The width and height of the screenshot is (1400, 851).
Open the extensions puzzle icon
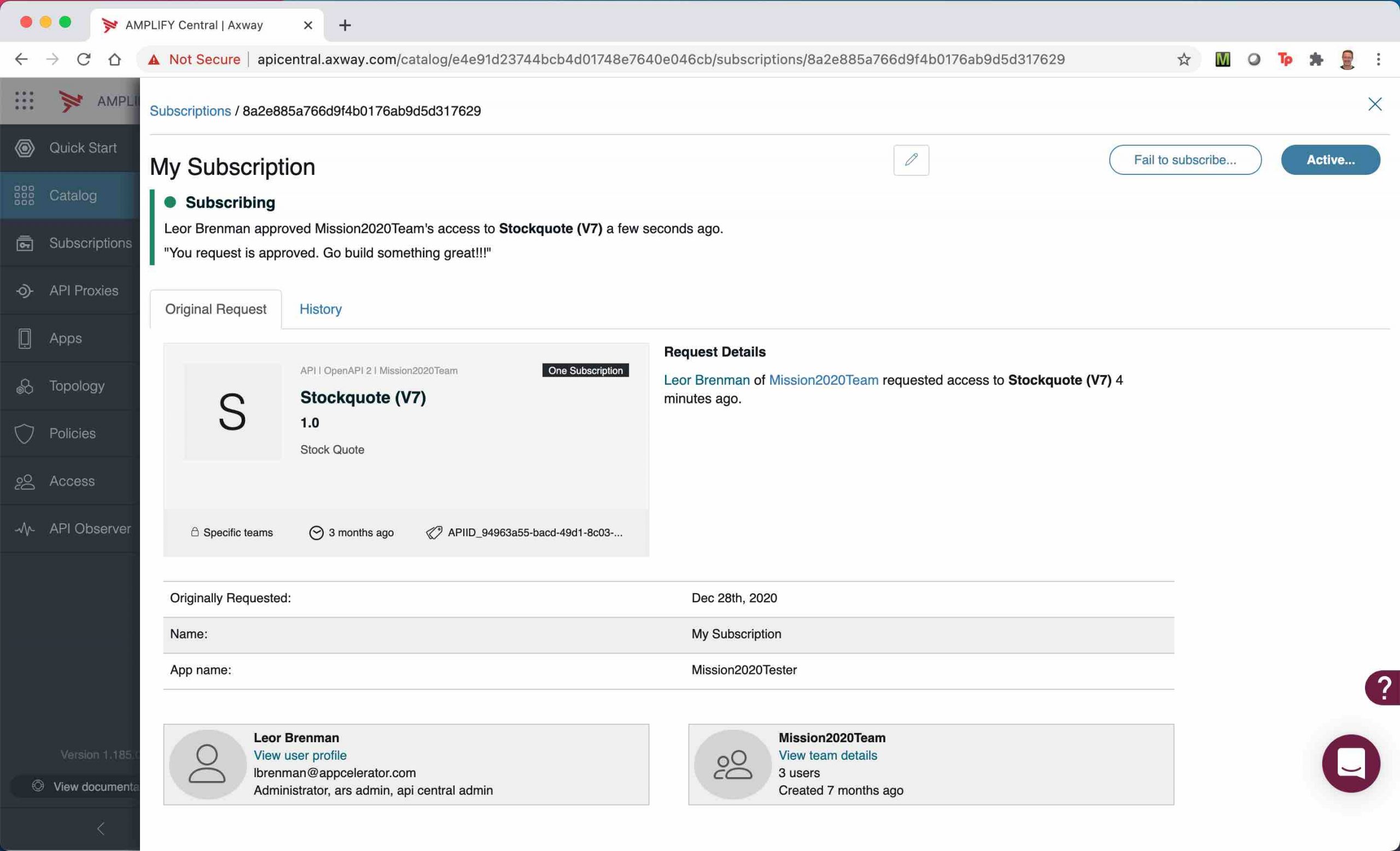[x=1316, y=59]
